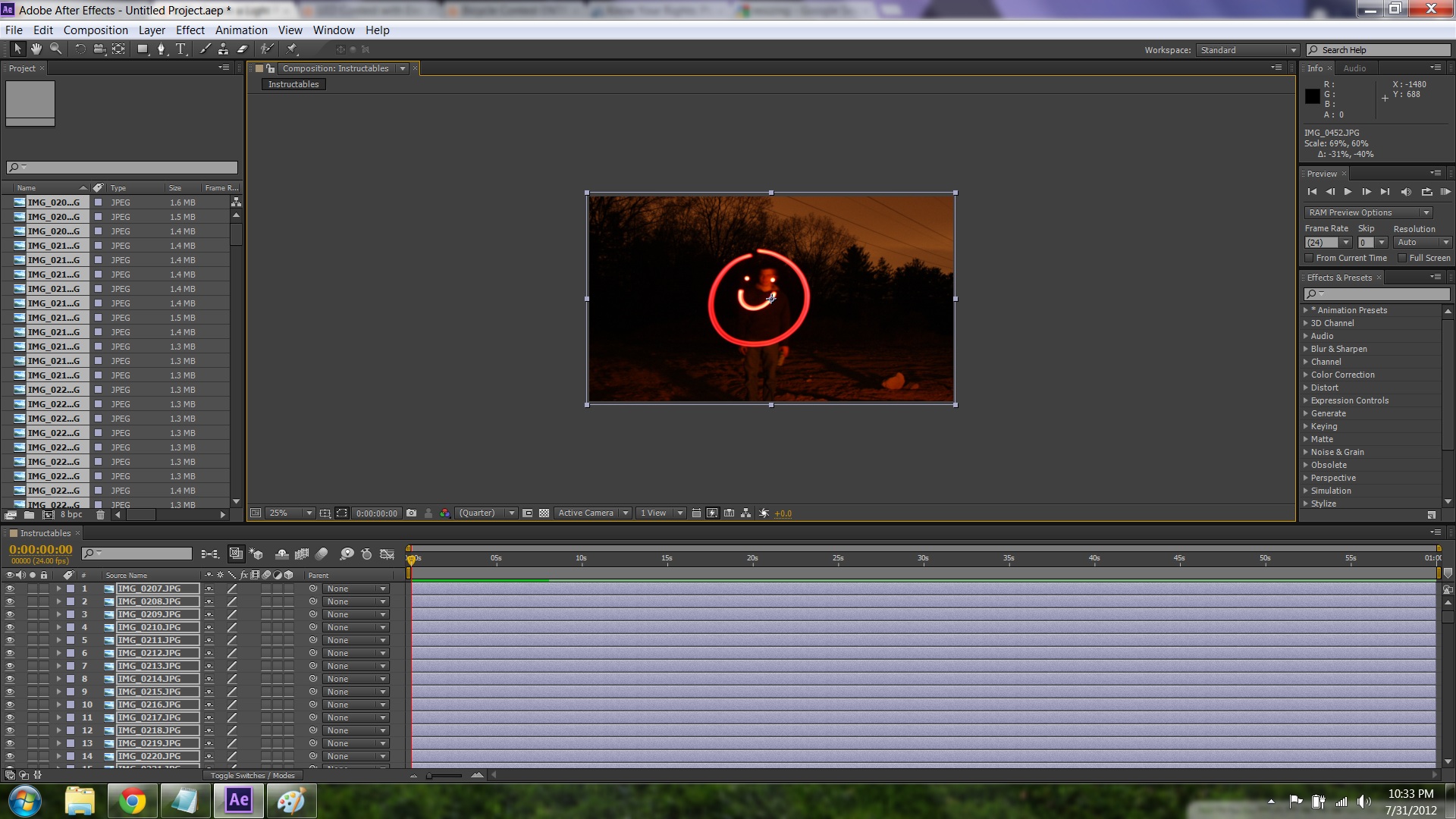Viewport: 1456px width, 819px height.
Task: Click the 25% zoom dropdown
Action: (x=289, y=513)
